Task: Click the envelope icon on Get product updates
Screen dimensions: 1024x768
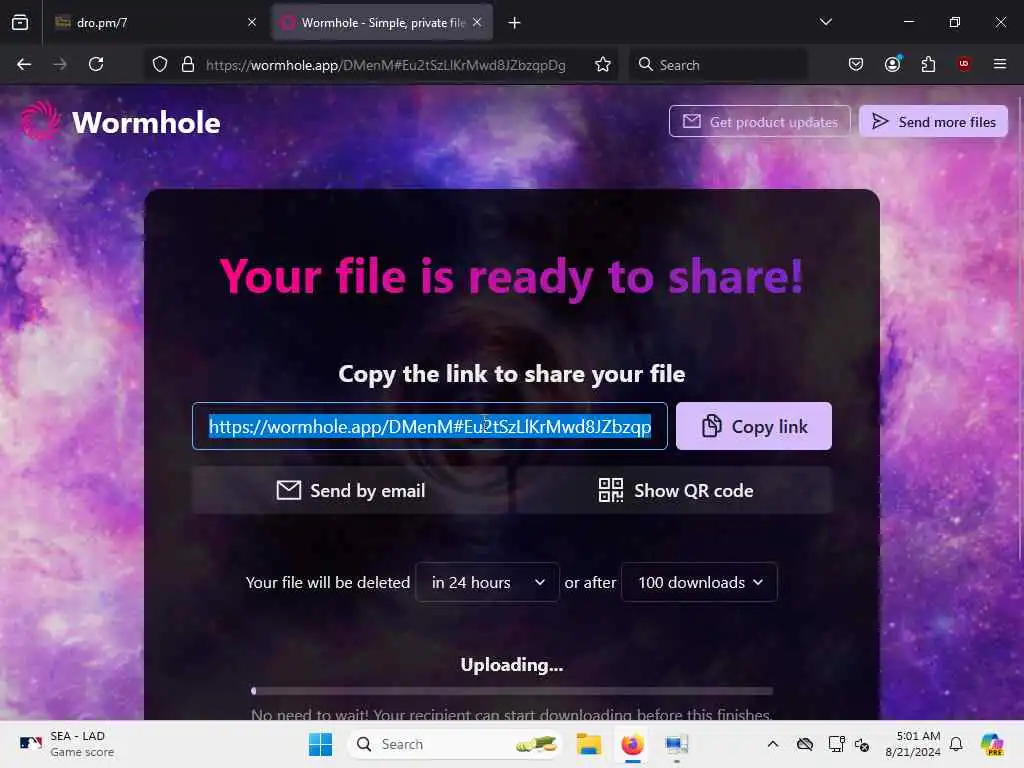Action: point(692,121)
